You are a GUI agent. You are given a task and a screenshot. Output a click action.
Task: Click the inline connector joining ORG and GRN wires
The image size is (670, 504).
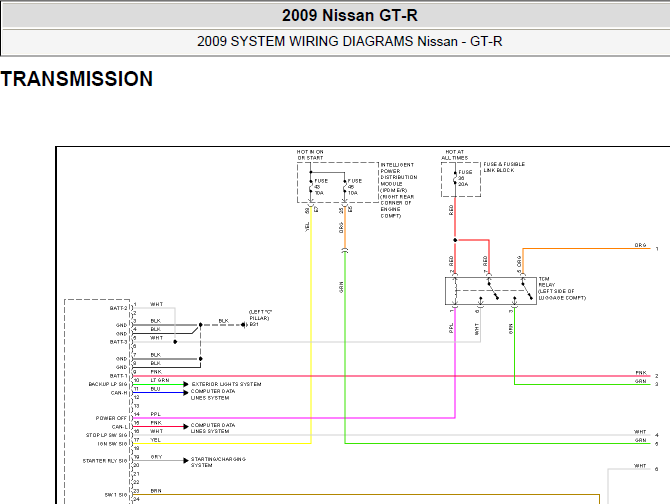345,250
